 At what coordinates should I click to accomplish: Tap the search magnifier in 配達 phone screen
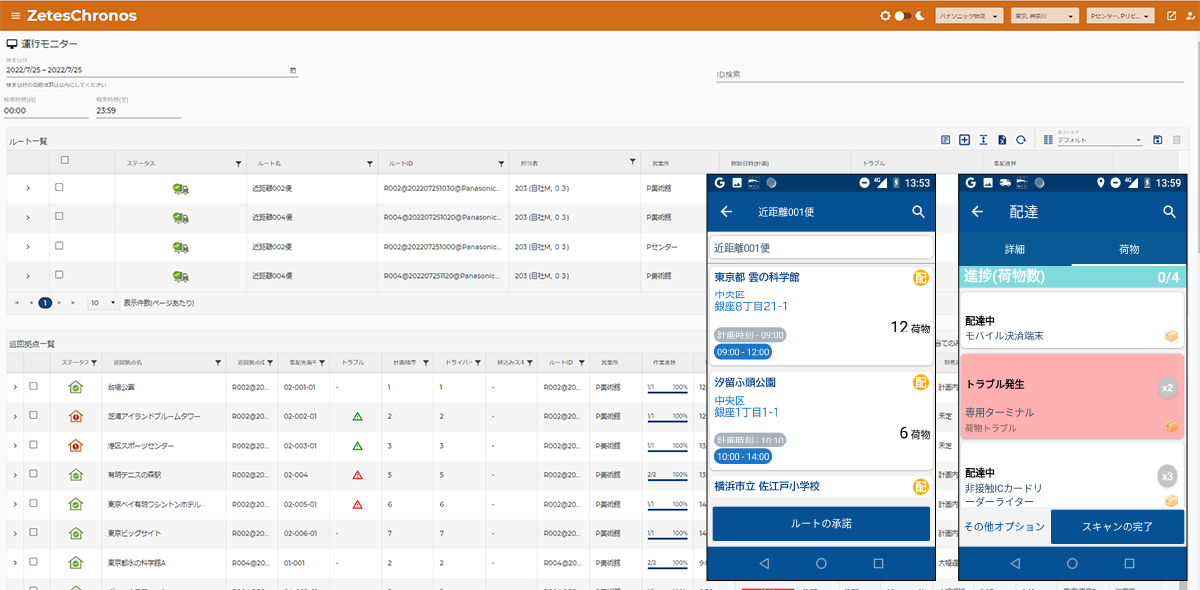click(1168, 212)
